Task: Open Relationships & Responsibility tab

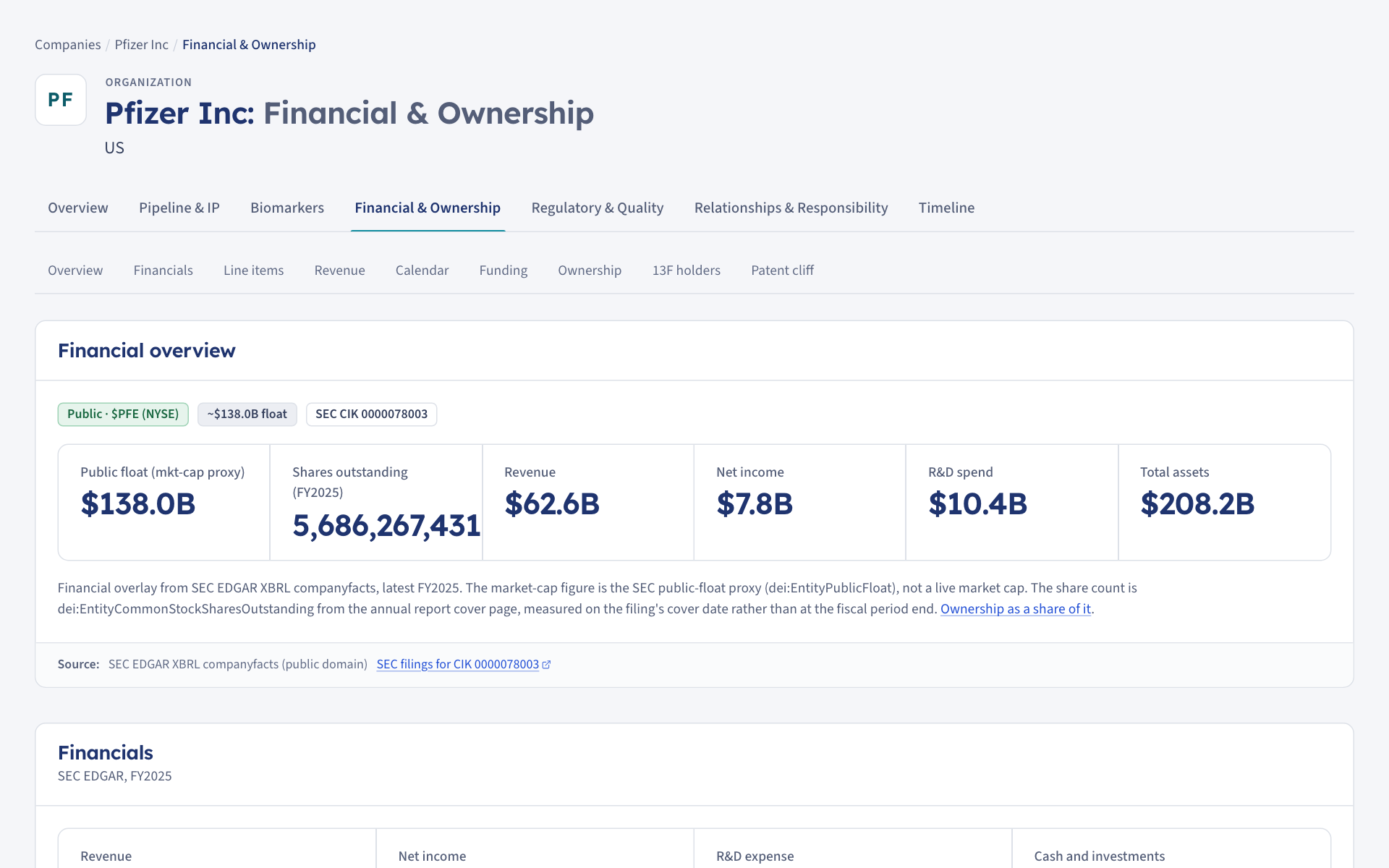Action: [x=791, y=208]
